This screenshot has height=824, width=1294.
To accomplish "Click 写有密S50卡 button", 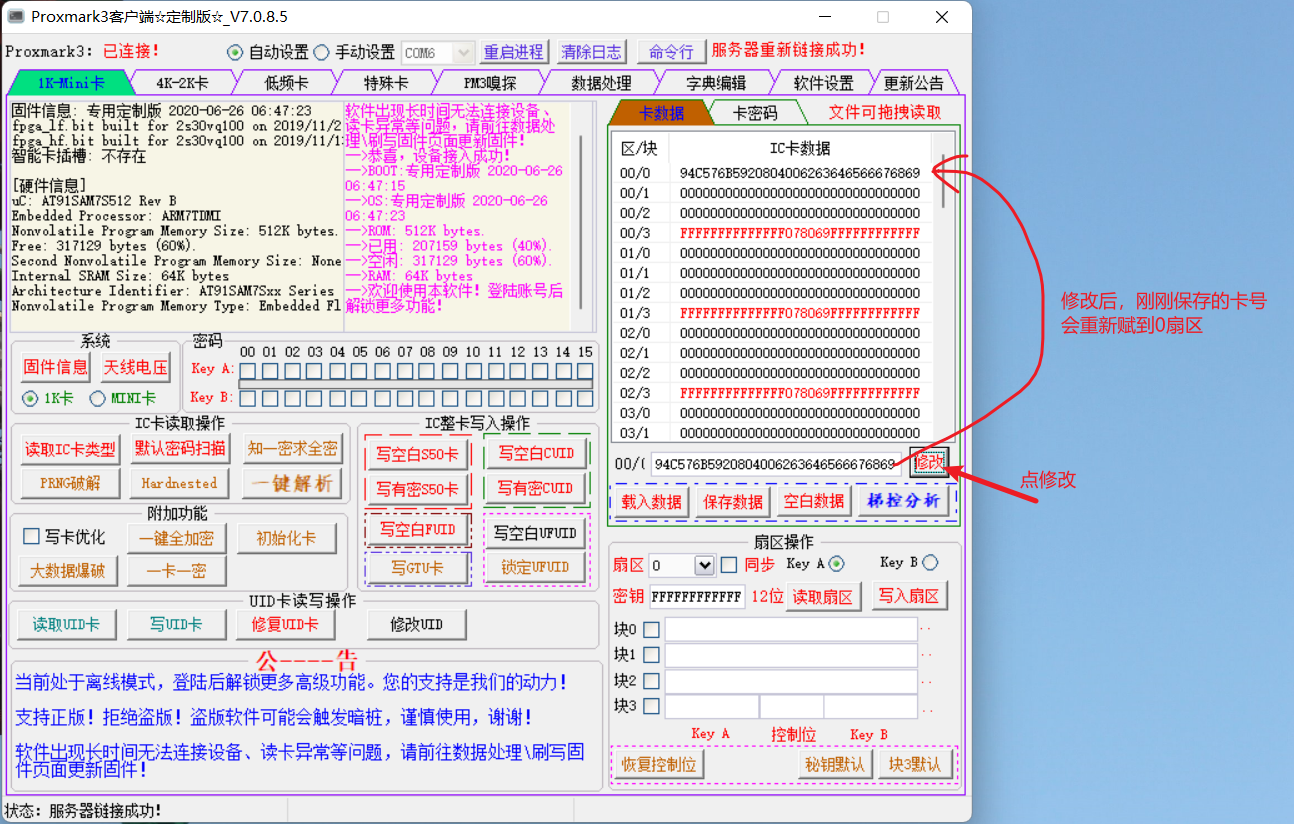I will pos(417,488).
